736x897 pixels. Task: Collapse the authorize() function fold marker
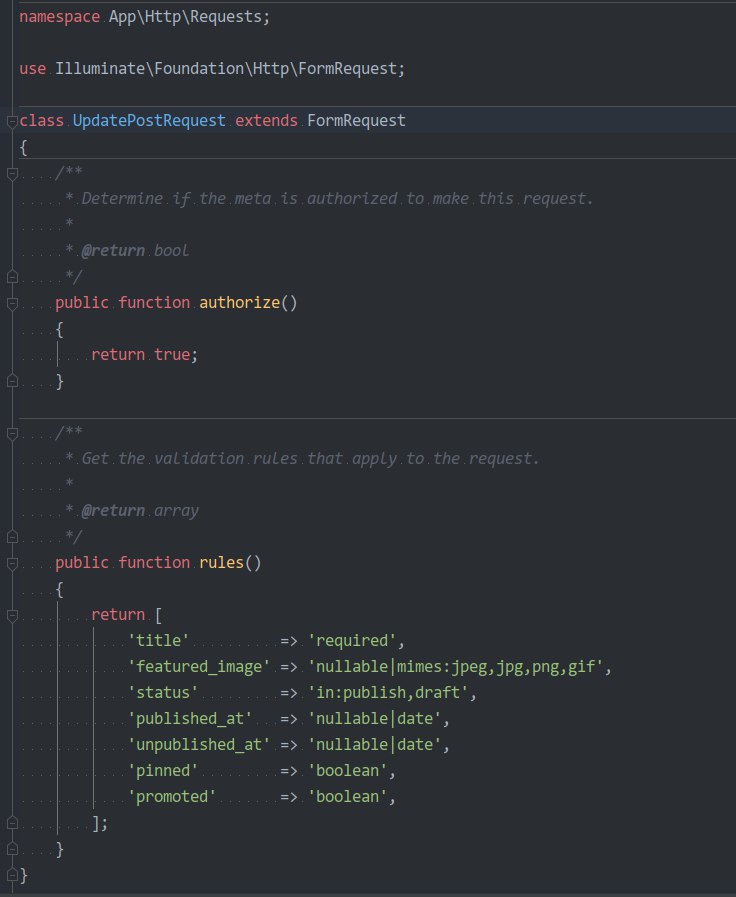[x=12, y=303]
